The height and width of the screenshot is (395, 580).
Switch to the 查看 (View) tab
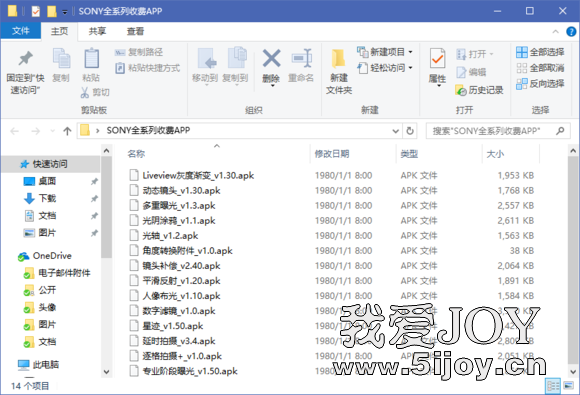click(135, 31)
